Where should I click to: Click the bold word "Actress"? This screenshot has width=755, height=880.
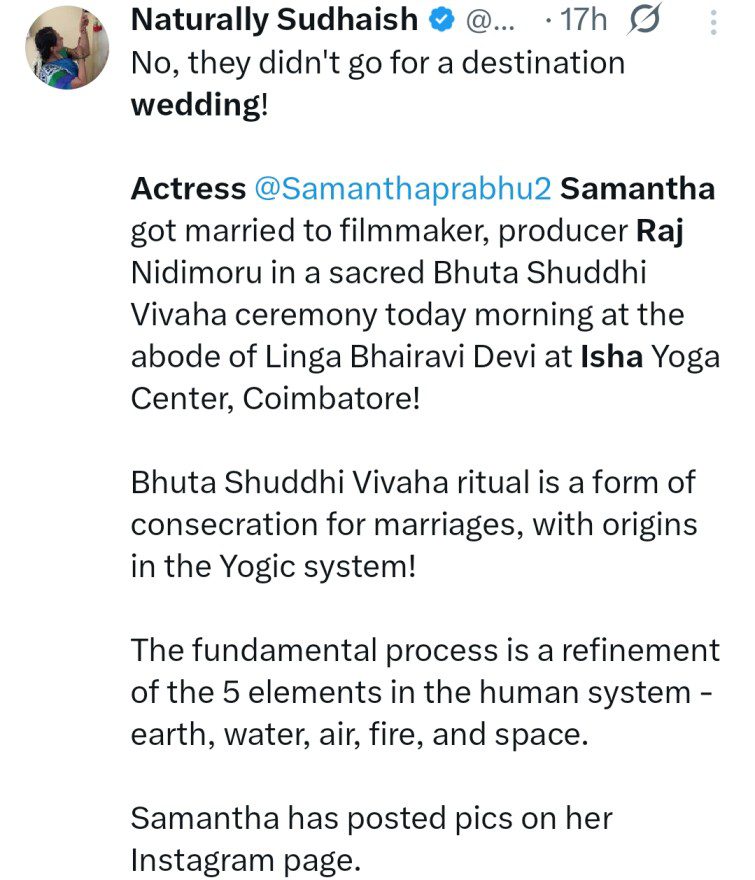(188, 189)
